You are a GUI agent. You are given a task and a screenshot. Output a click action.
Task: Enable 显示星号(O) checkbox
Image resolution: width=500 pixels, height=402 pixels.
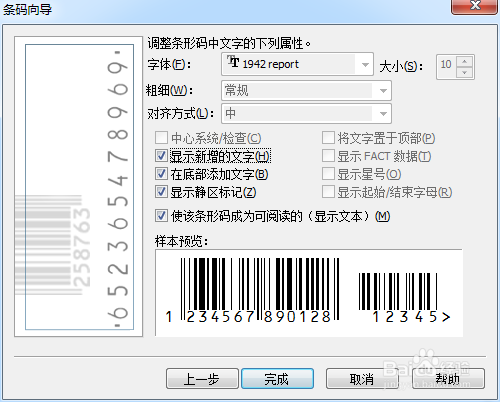(x=328, y=174)
